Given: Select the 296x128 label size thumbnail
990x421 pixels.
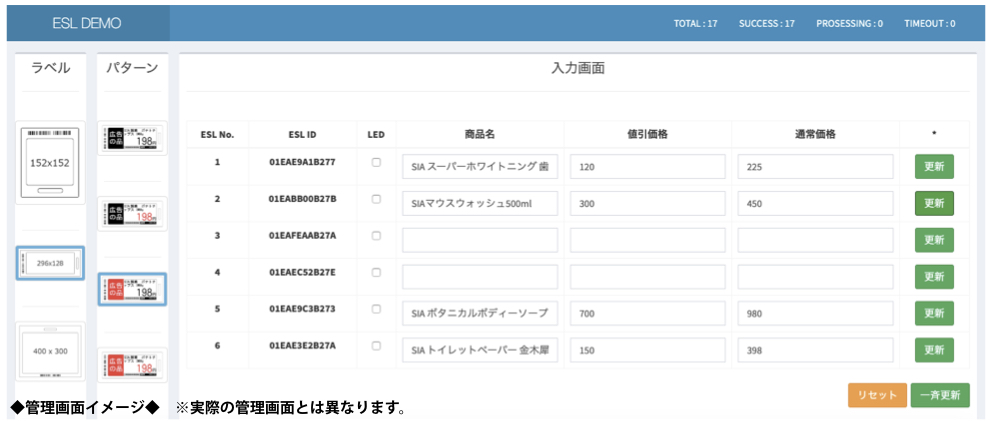Looking at the screenshot, I should tap(50, 263).
